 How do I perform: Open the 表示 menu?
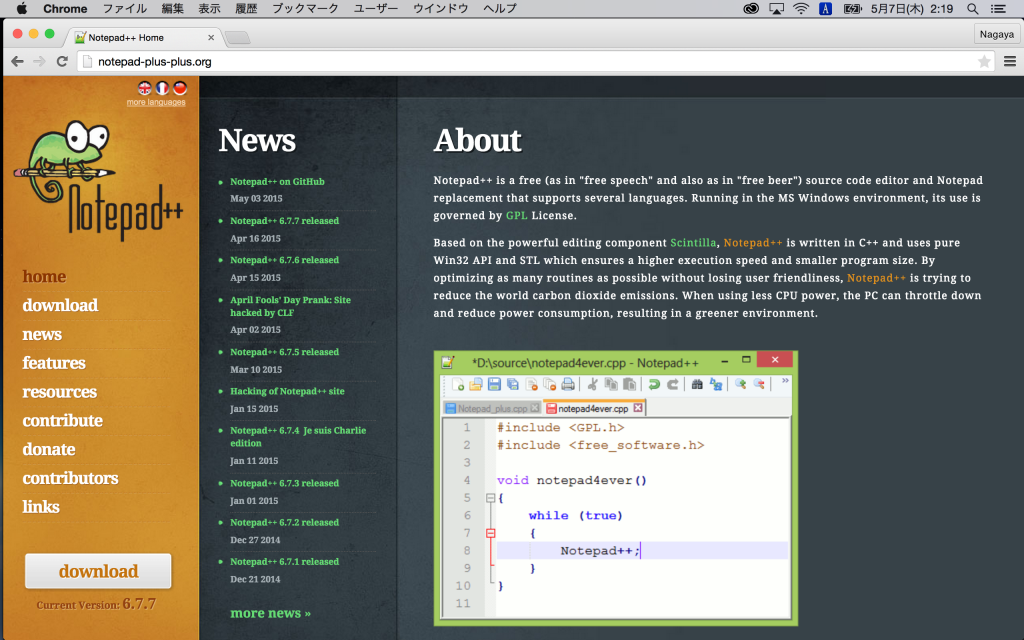click(x=209, y=8)
